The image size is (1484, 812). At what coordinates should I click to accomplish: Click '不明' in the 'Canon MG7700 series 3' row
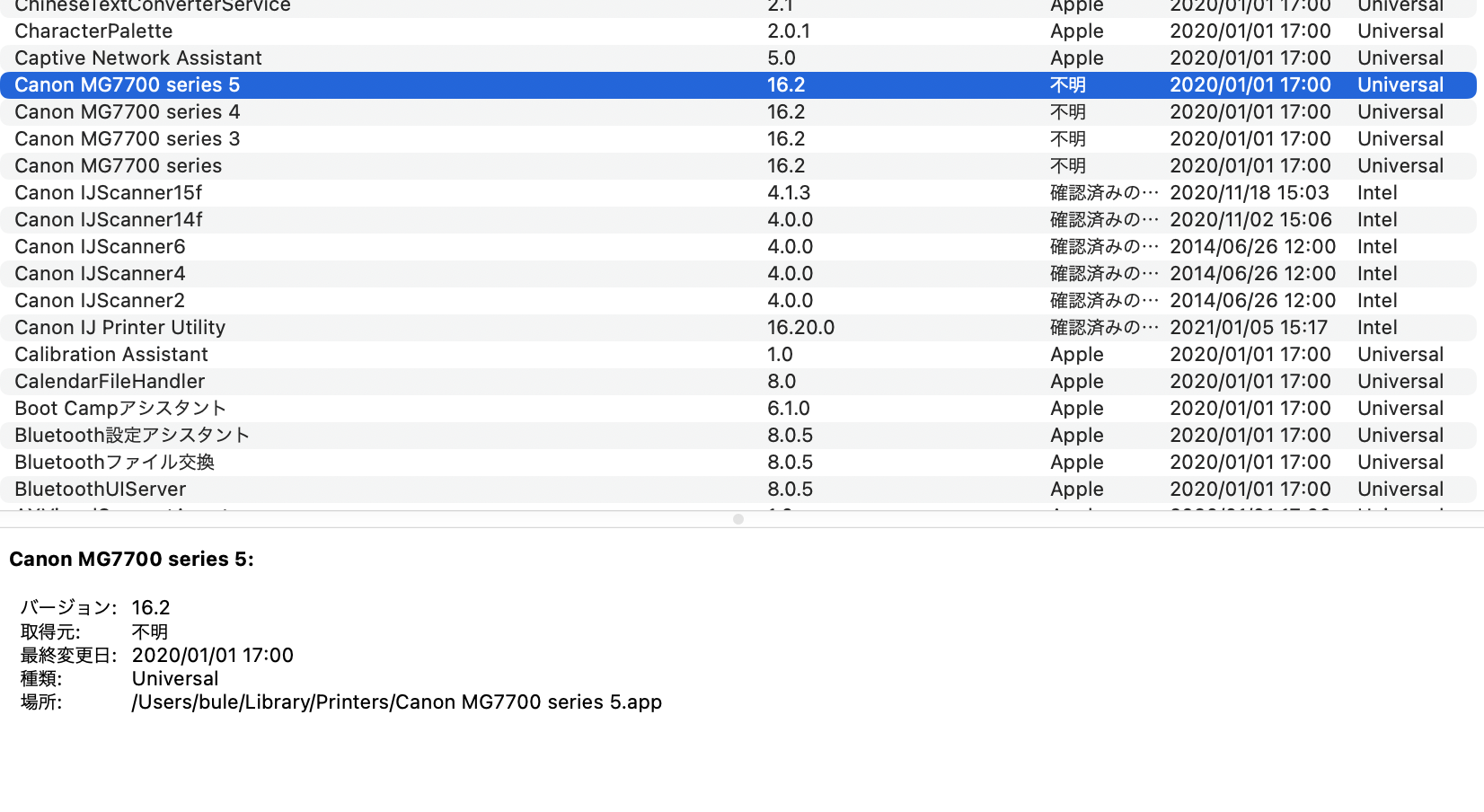[x=1068, y=139]
